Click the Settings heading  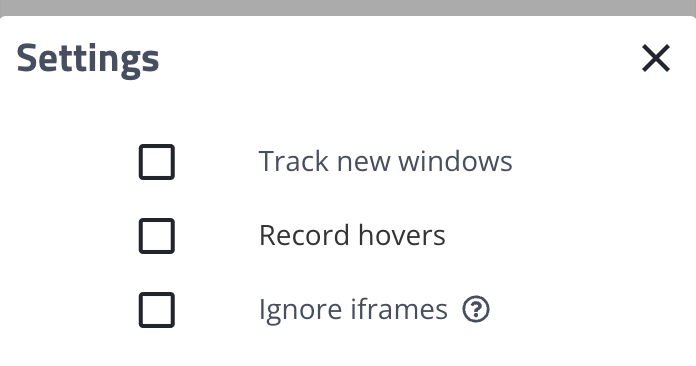click(x=88, y=59)
